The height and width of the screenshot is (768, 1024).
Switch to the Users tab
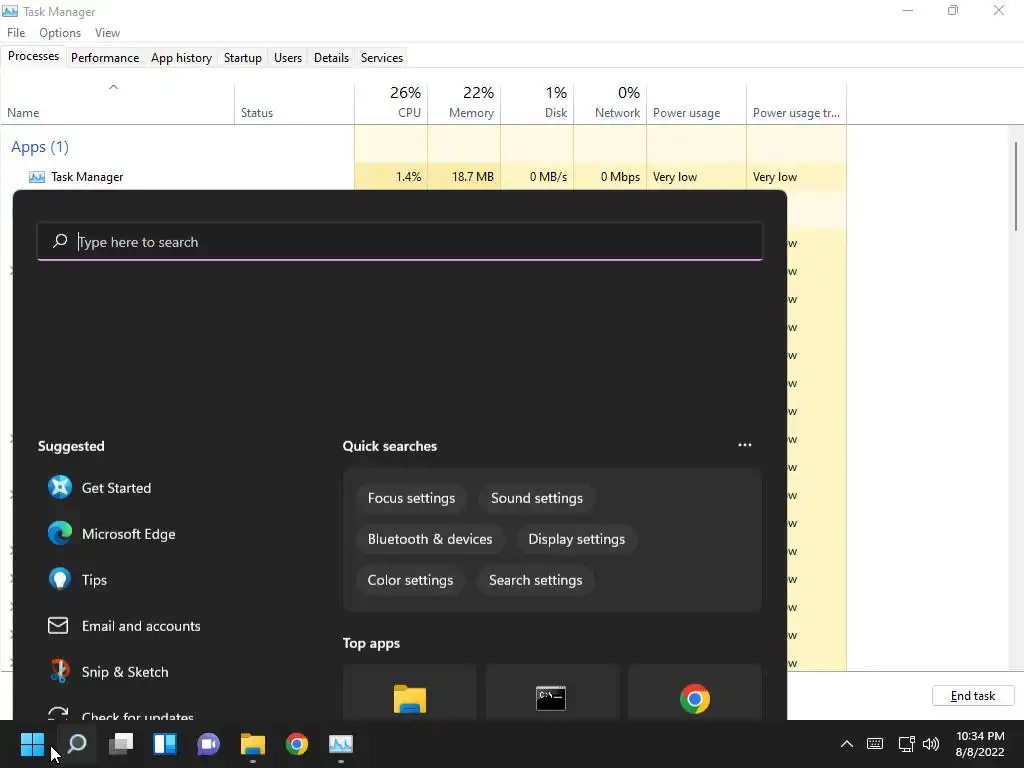pyautogui.click(x=288, y=57)
